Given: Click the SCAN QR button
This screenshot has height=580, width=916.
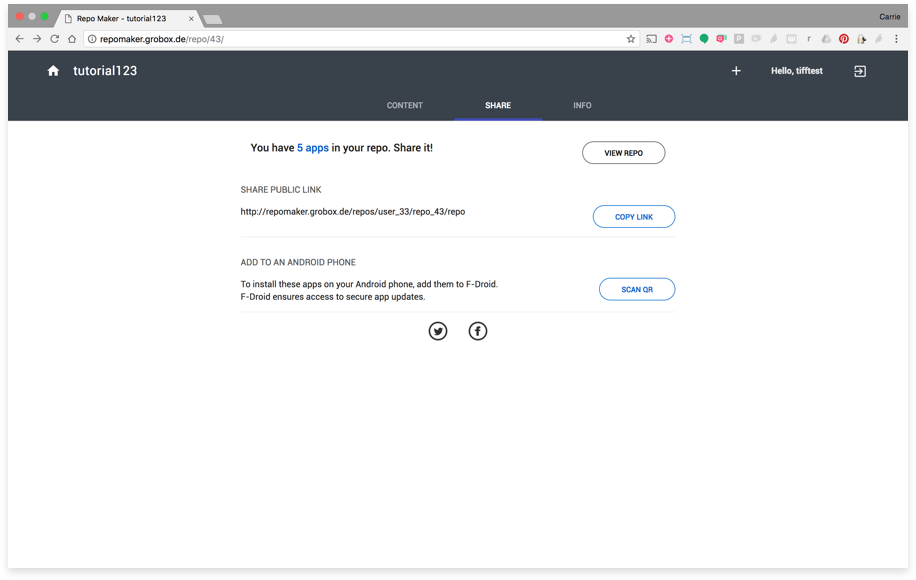Looking at the screenshot, I should click(x=636, y=289).
